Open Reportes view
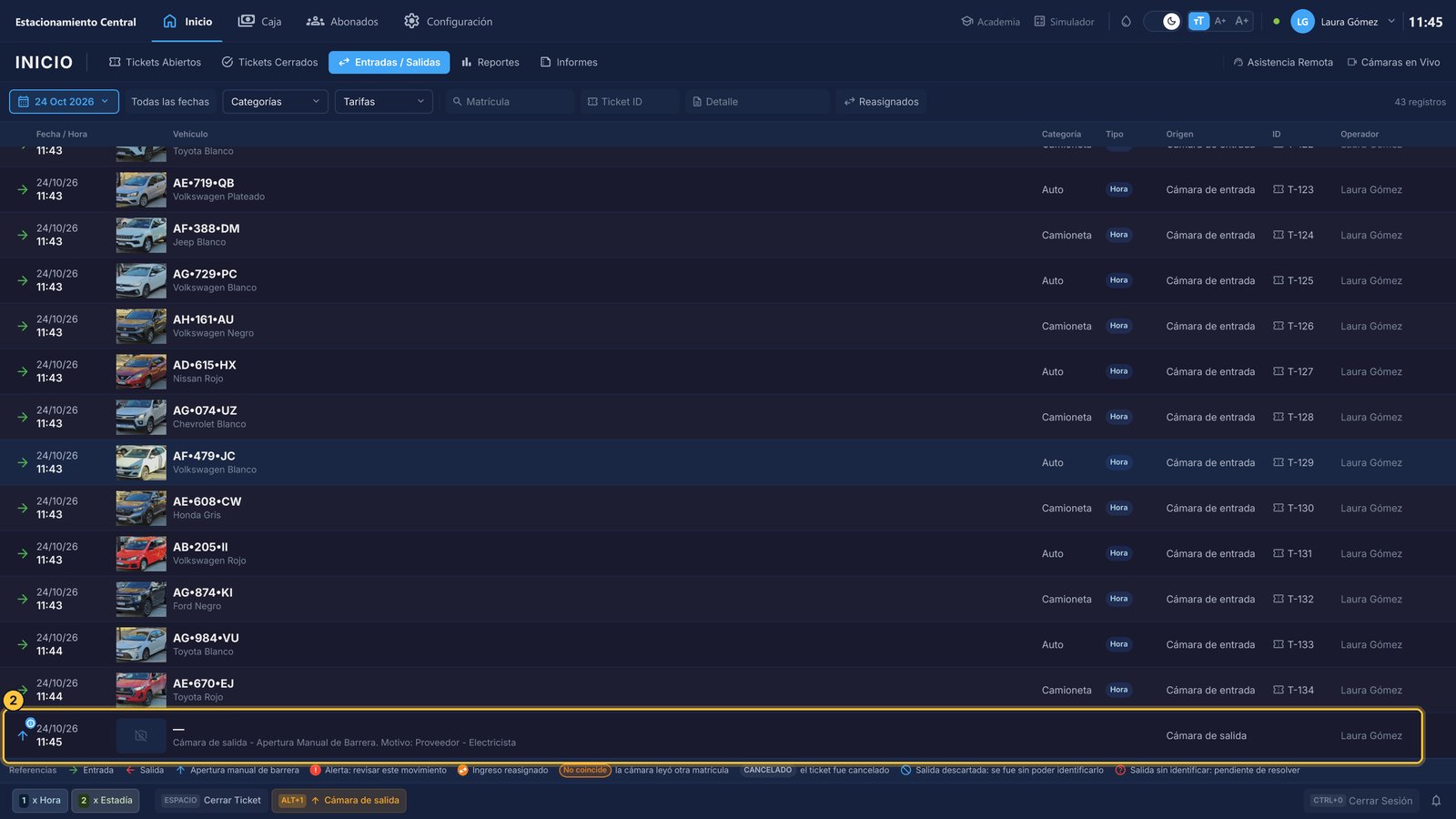 pos(490,62)
